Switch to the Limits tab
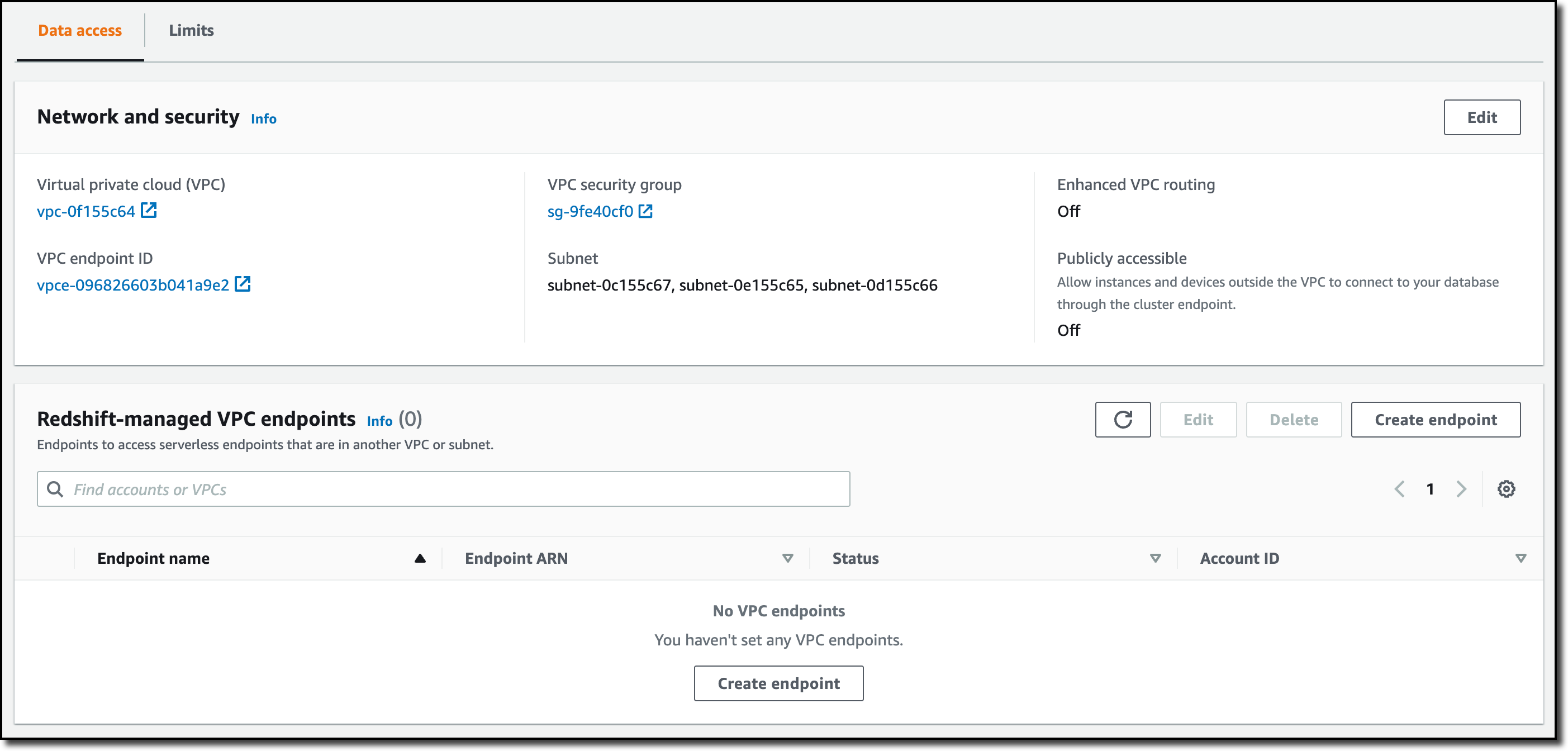 [x=191, y=30]
